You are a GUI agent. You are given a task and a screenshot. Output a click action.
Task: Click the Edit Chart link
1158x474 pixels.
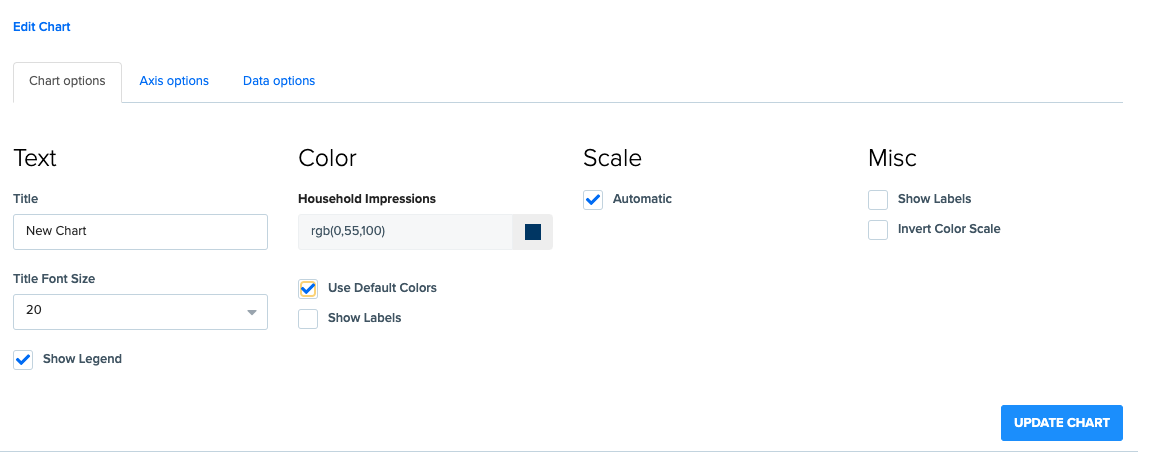coord(41,27)
